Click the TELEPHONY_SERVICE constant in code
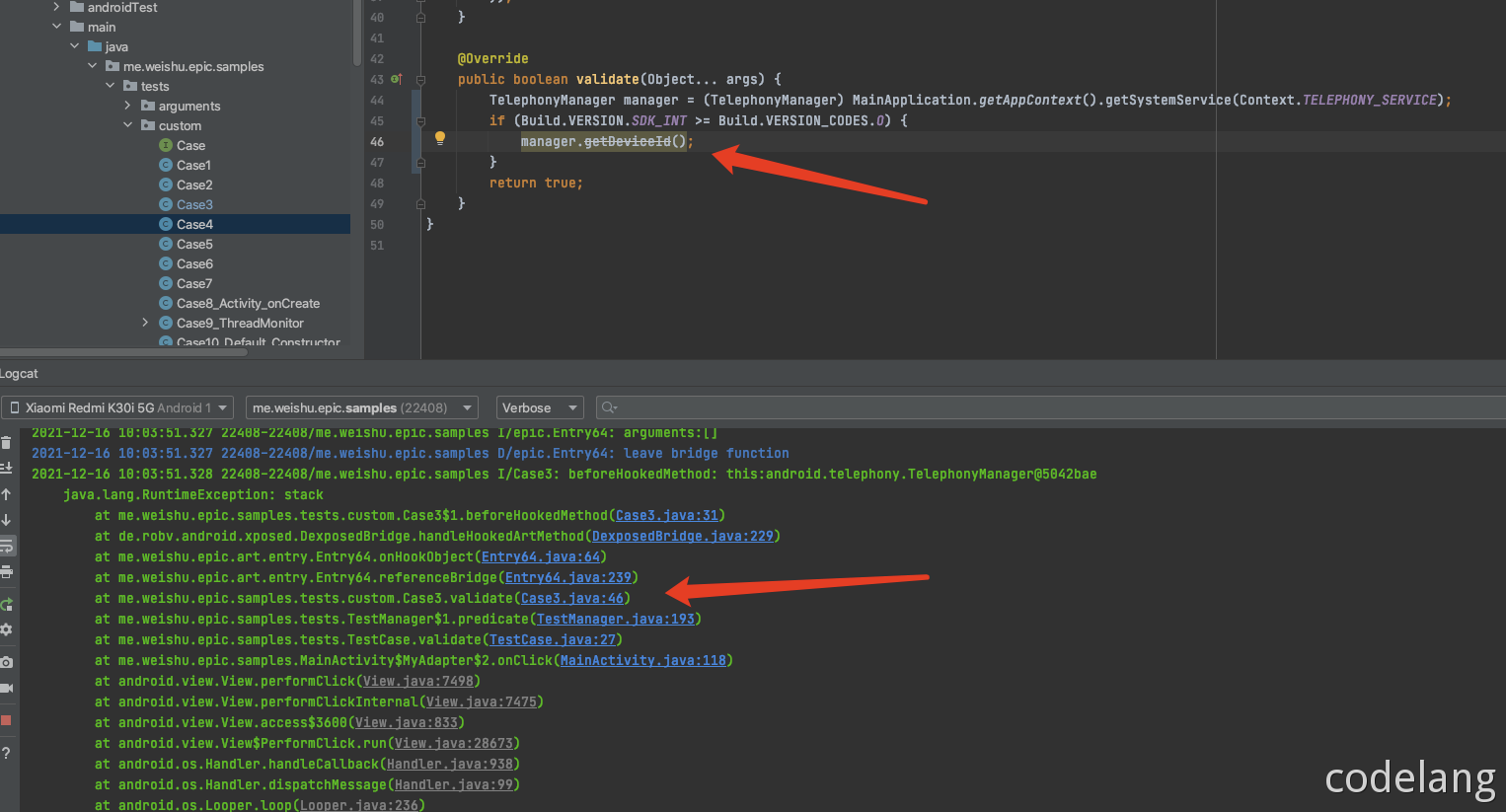 (x=1369, y=100)
